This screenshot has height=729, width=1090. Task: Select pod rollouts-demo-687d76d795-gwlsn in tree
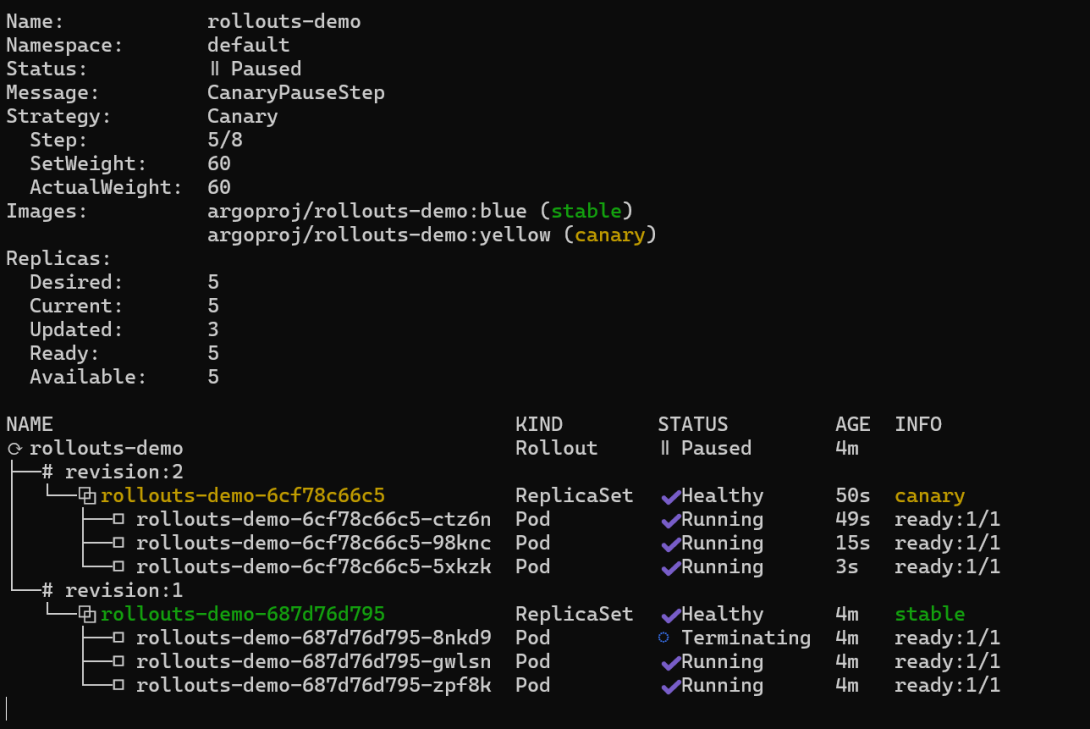pyautogui.click(x=313, y=662)
